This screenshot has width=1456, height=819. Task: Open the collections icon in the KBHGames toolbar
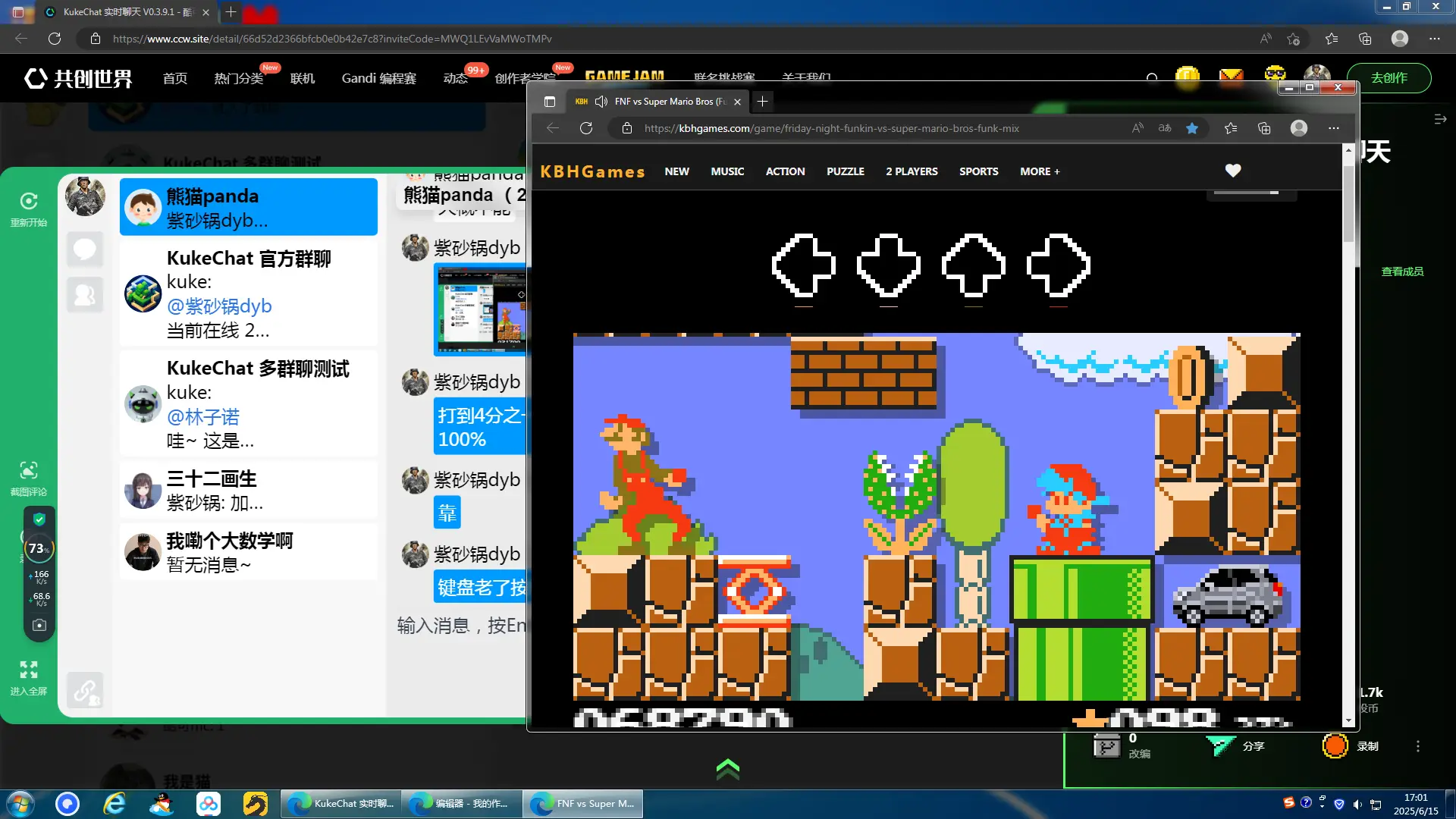click(x=1264, y=128)
